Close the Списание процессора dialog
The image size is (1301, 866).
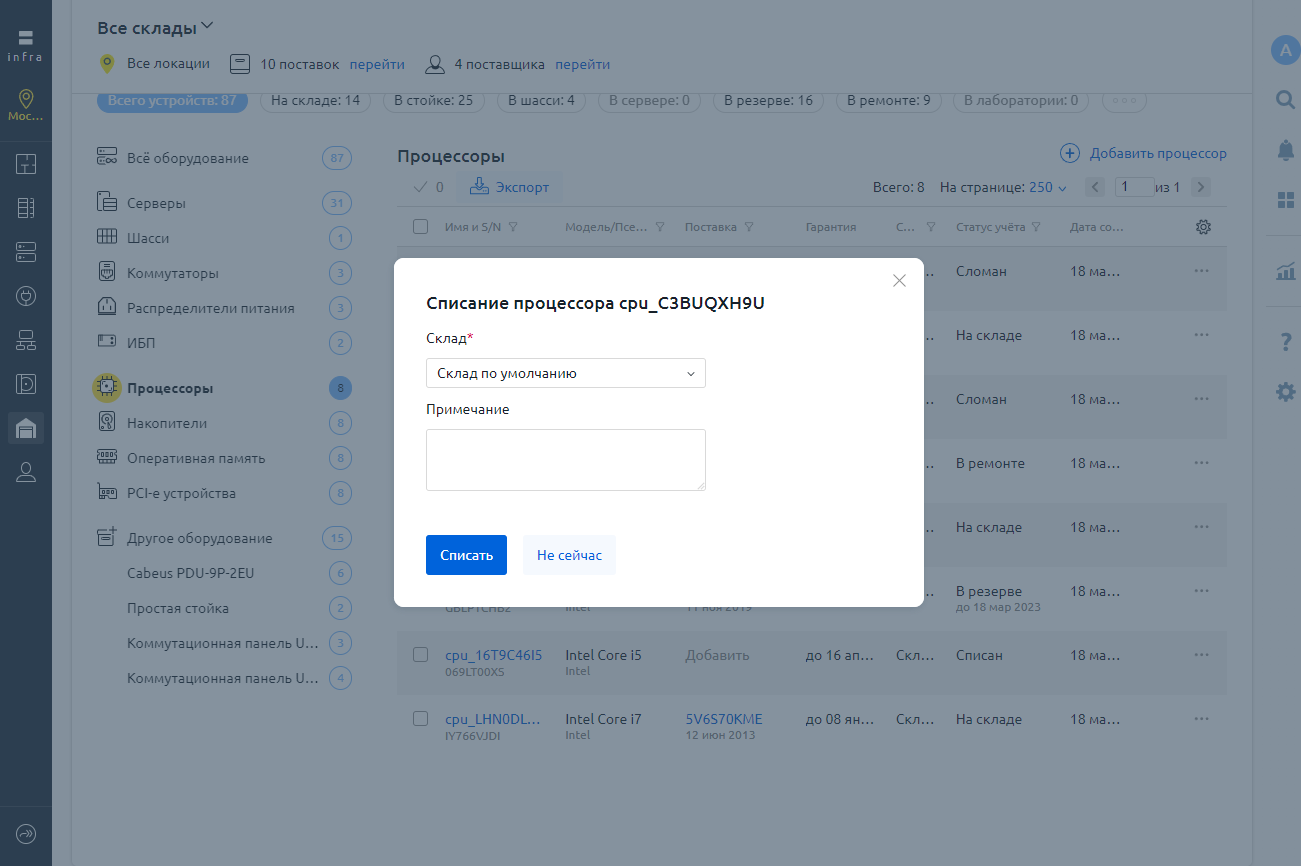(x=899, y=281)
